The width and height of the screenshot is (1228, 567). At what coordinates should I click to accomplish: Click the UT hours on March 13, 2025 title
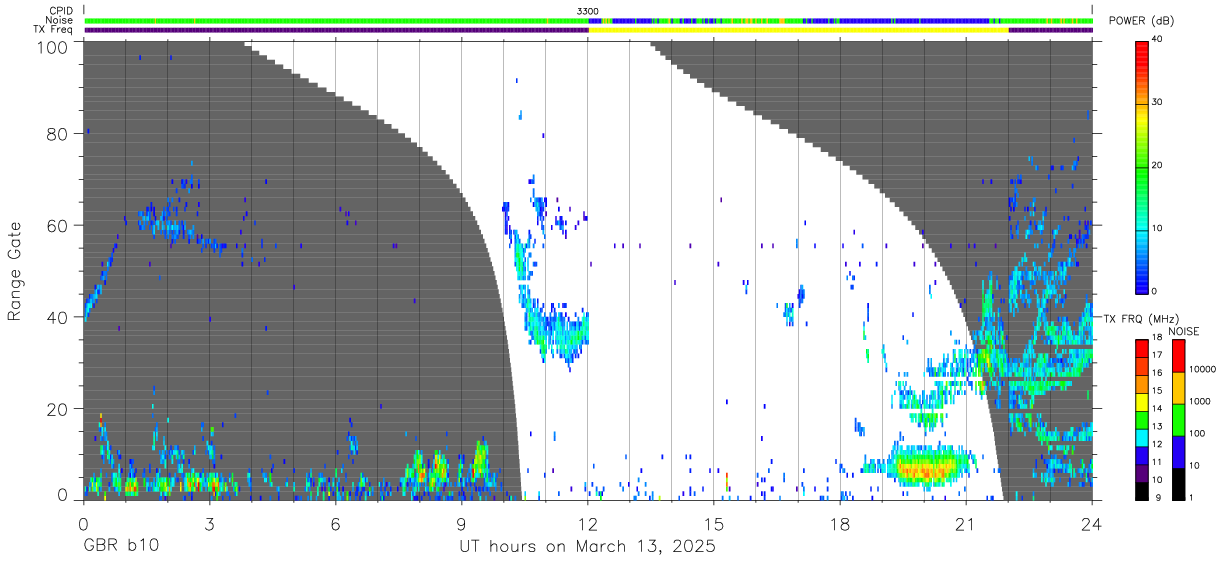(x=588, y=547)
